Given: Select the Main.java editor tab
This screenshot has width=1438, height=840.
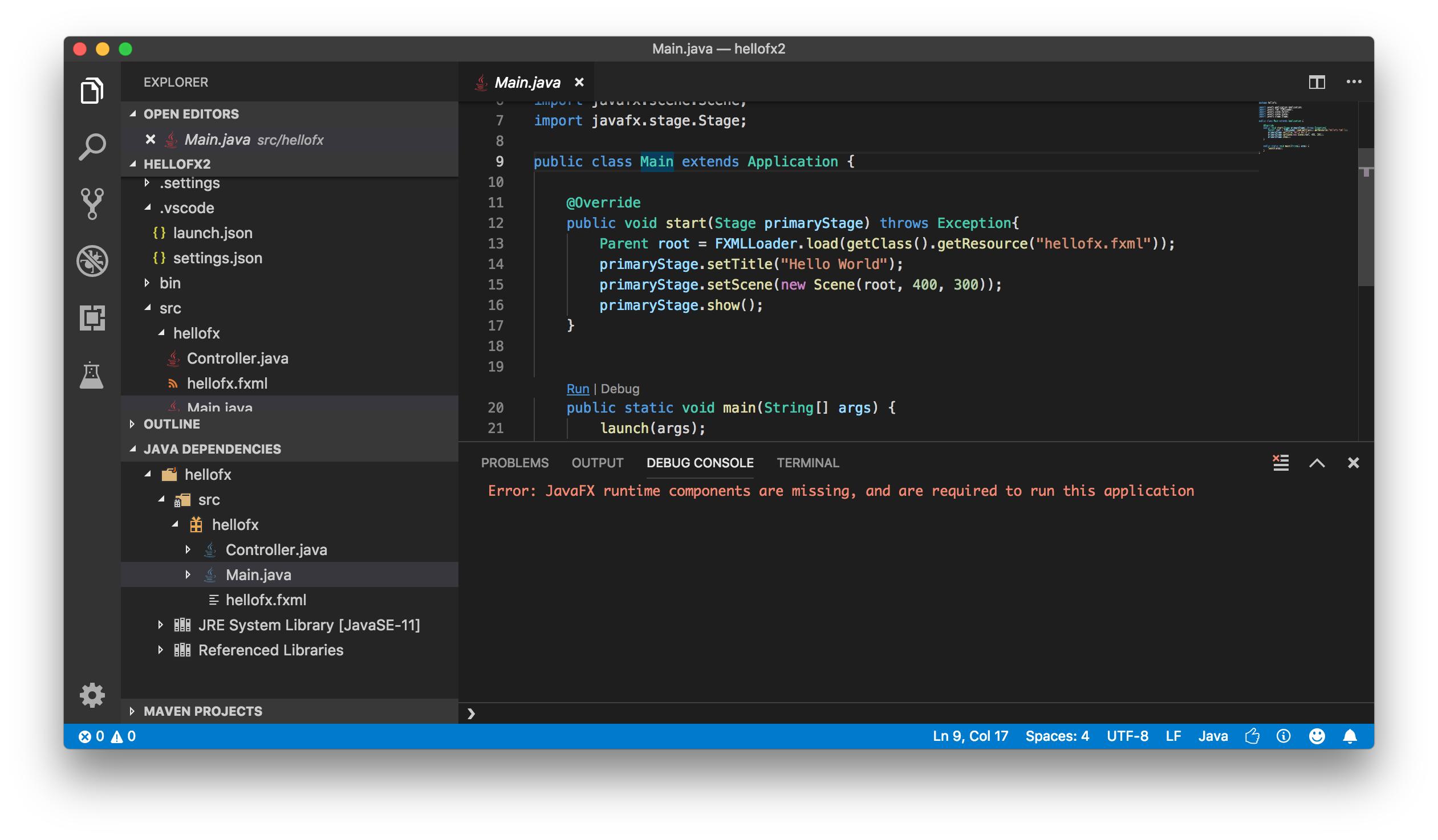Looking at the screenshot, I should point(526,82).
